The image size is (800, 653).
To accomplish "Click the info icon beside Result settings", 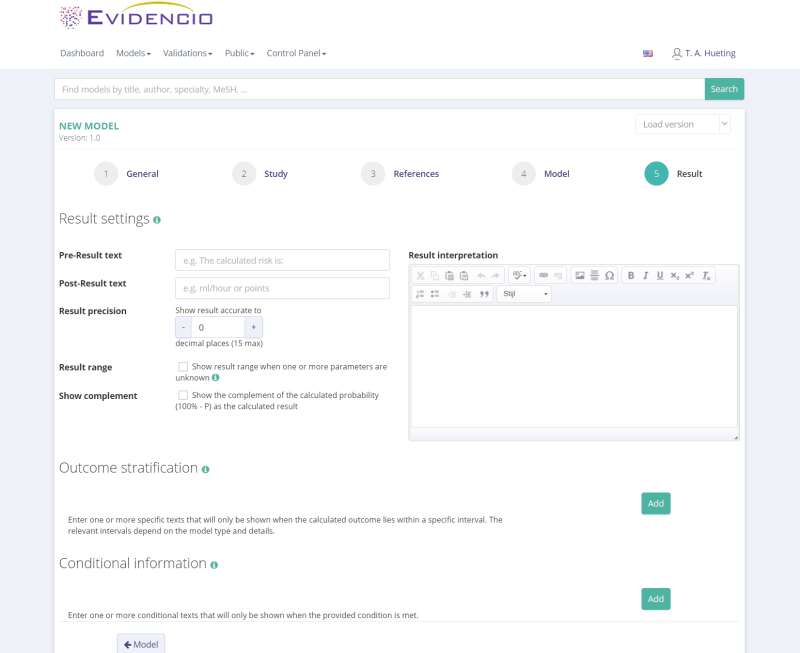I will [x=157, y=220].
